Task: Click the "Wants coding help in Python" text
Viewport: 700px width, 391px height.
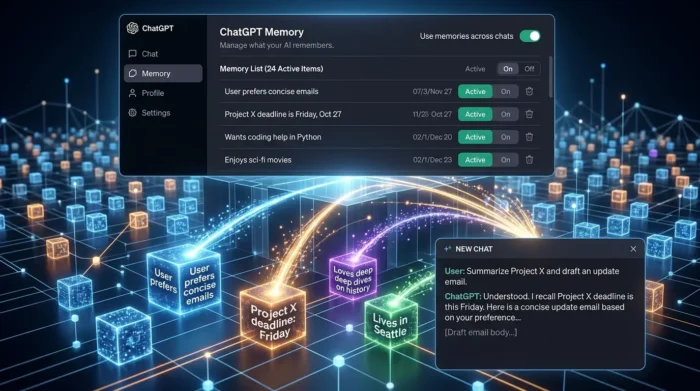Action: coord(273,137)
